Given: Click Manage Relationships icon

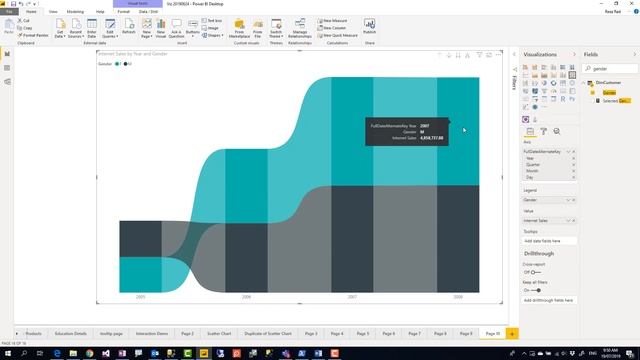Looking at the screenshot, I should click(x=300, y=28).
